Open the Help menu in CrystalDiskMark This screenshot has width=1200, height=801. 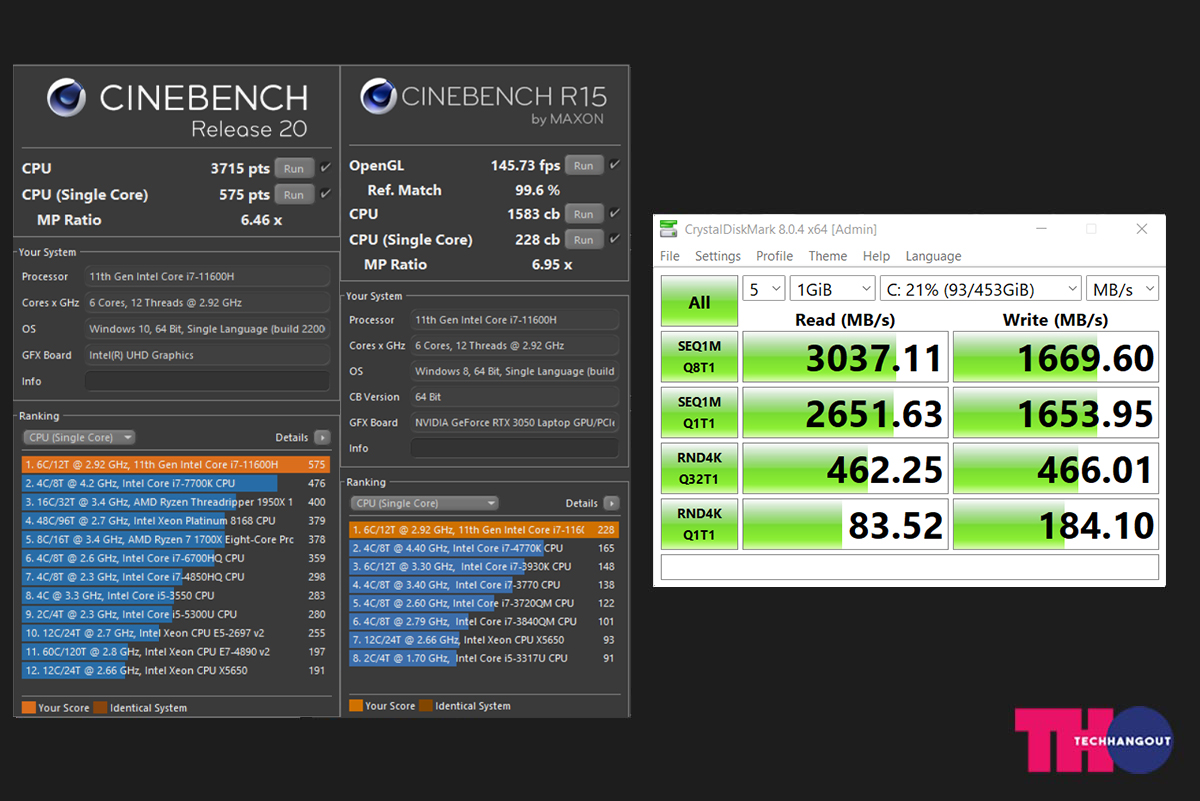point(876,256)
